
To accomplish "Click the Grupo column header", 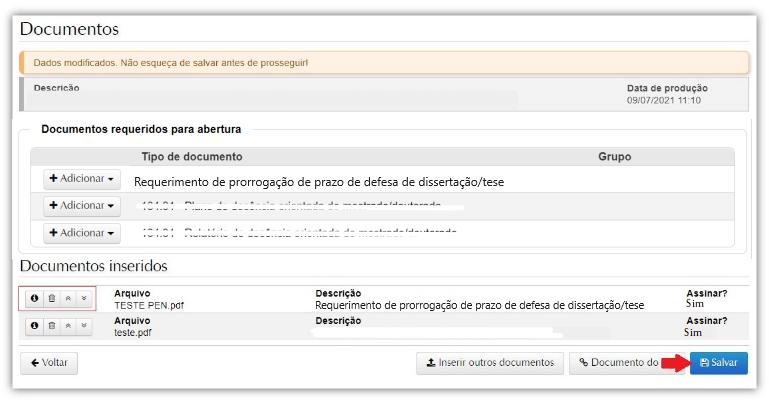I will coord(614,157).
